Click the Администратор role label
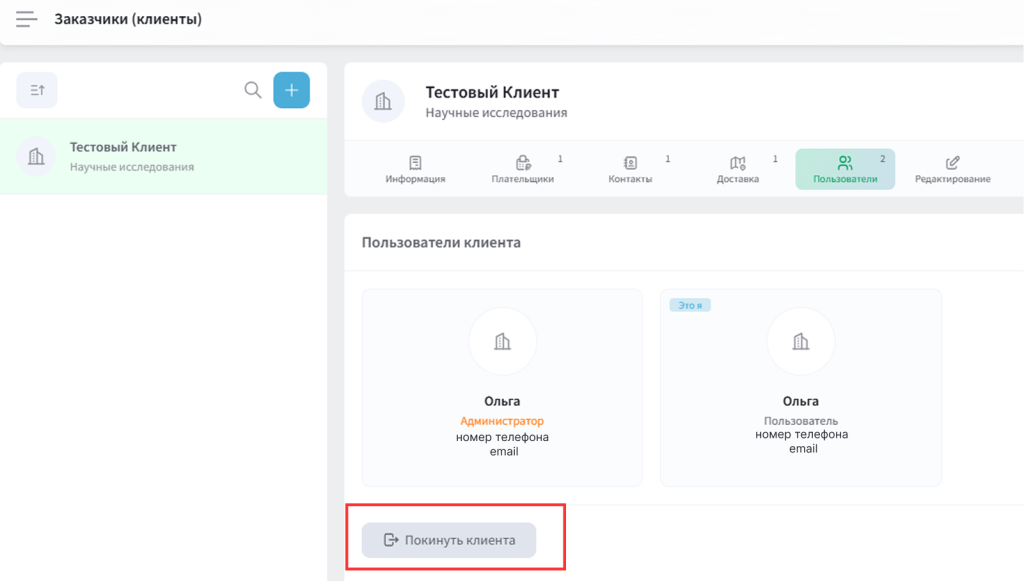 click(x=502, y=421)
